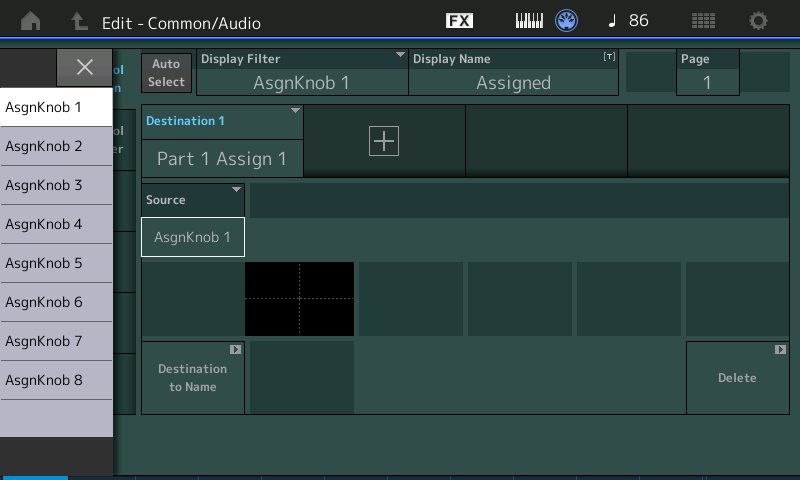Click the black curve graph display
Screen dimensions: 800x480
click(299, 299)
